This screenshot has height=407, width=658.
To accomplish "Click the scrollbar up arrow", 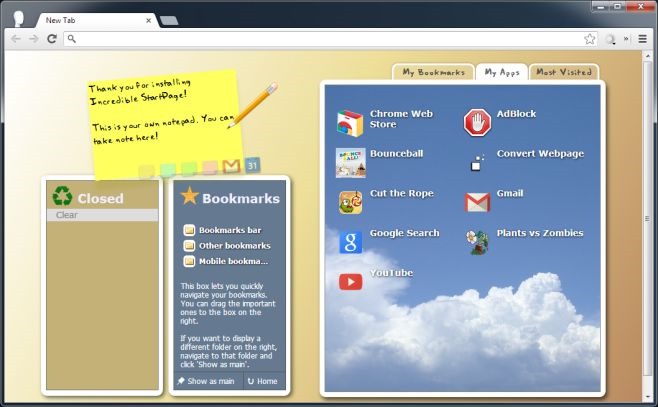I will click(647, 55).
